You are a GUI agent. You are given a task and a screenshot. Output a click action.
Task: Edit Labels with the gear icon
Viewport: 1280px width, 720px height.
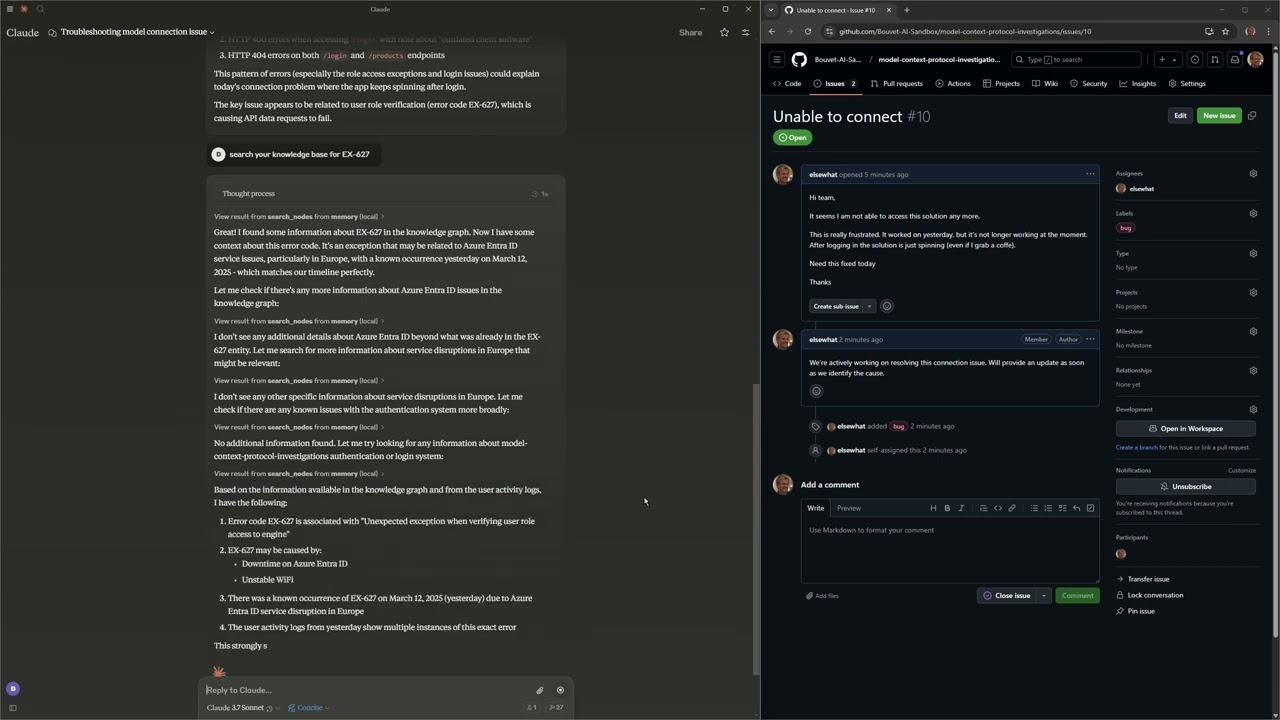coord(1253,213)
